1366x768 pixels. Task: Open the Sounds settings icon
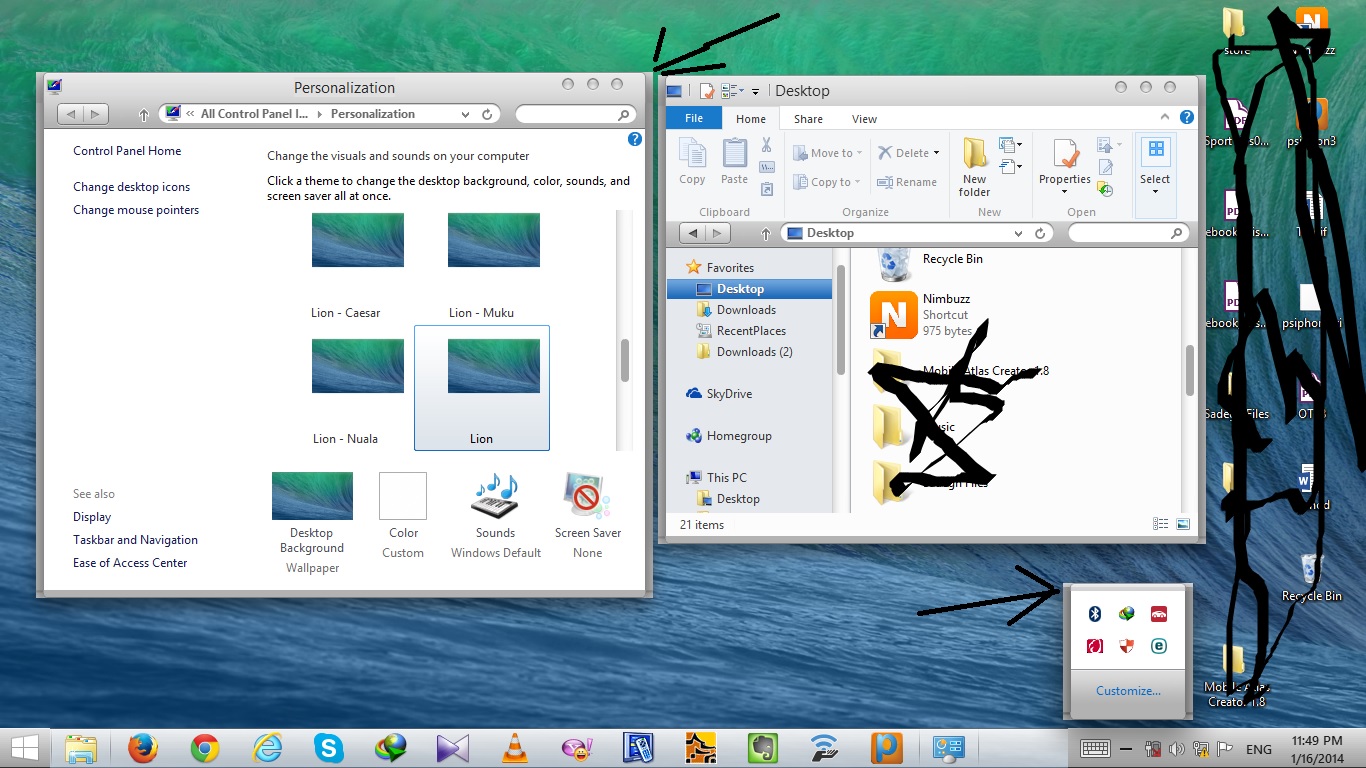coord(495,497)
